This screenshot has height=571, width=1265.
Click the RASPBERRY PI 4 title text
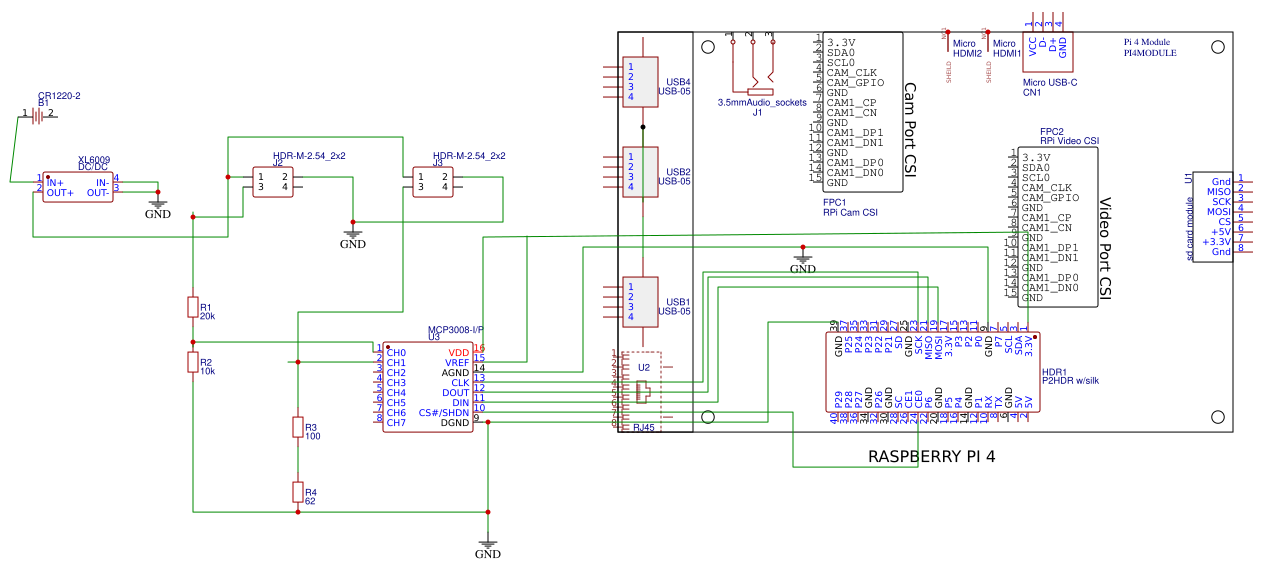point(932,456)
